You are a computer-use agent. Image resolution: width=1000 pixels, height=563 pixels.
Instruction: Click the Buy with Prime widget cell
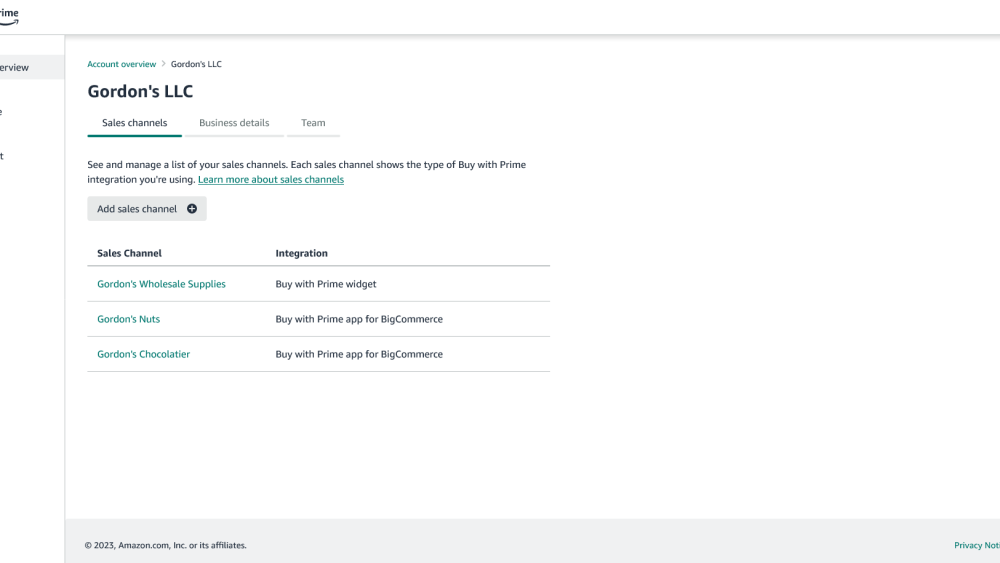point(326,284)
